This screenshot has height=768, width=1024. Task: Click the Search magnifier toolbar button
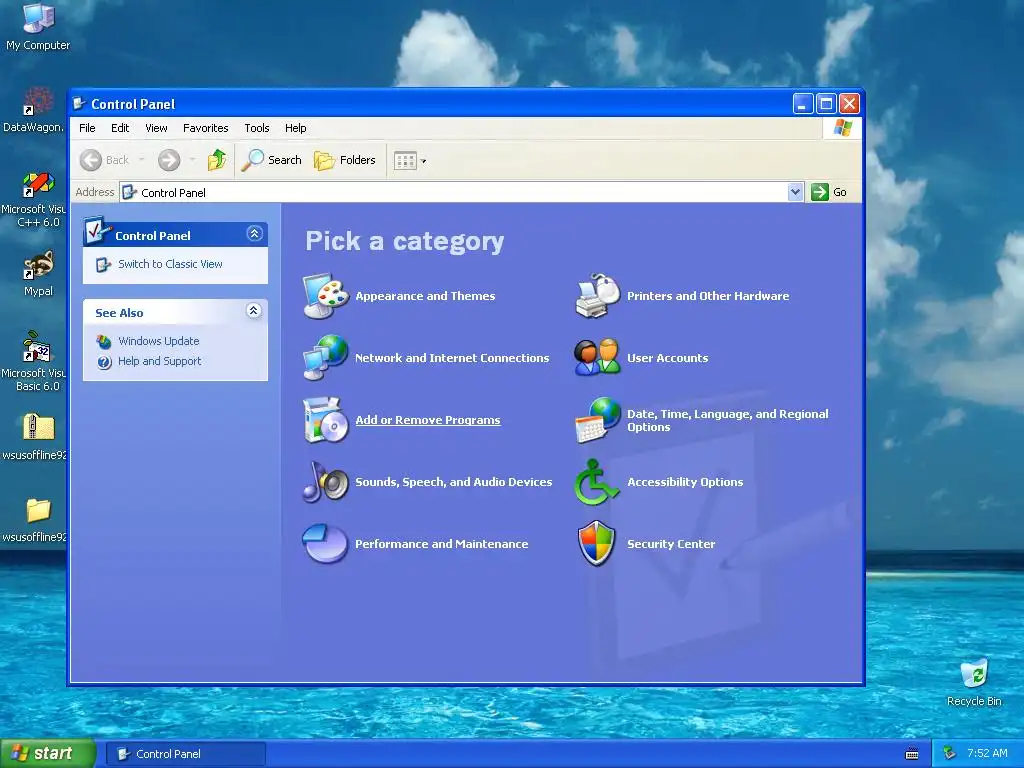click(272, 160)
